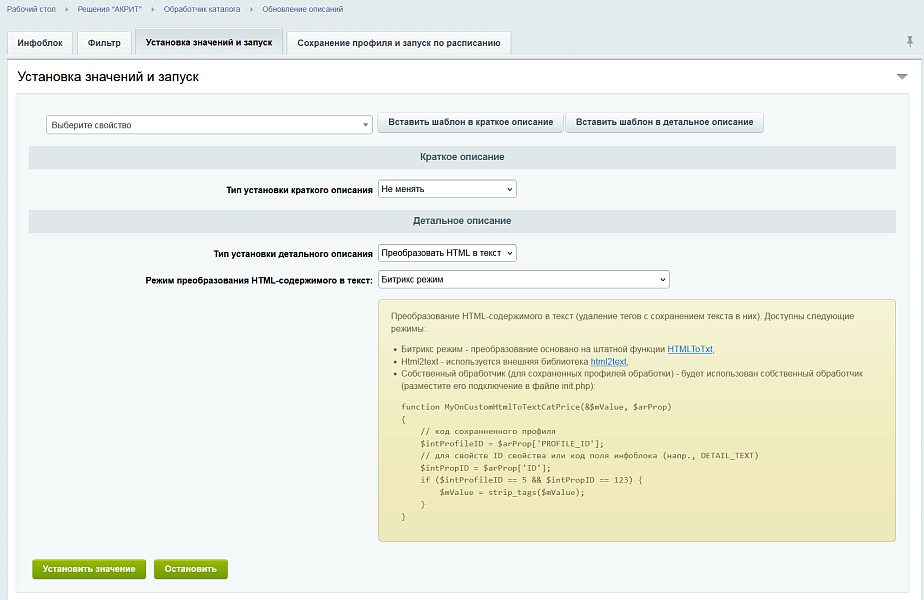Open the "Битрикс режим" conversion mode dropdown
Viewport: 924px width, 600px height.
(524, 279)
